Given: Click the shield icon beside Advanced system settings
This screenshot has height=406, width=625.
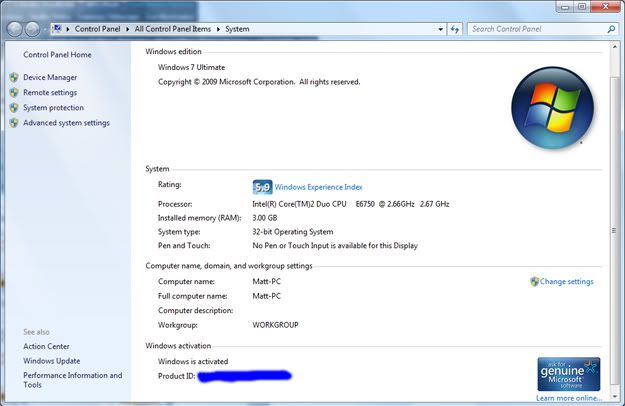Looking at the screenshot, I should pyautogui.click(x=14, y=123).
